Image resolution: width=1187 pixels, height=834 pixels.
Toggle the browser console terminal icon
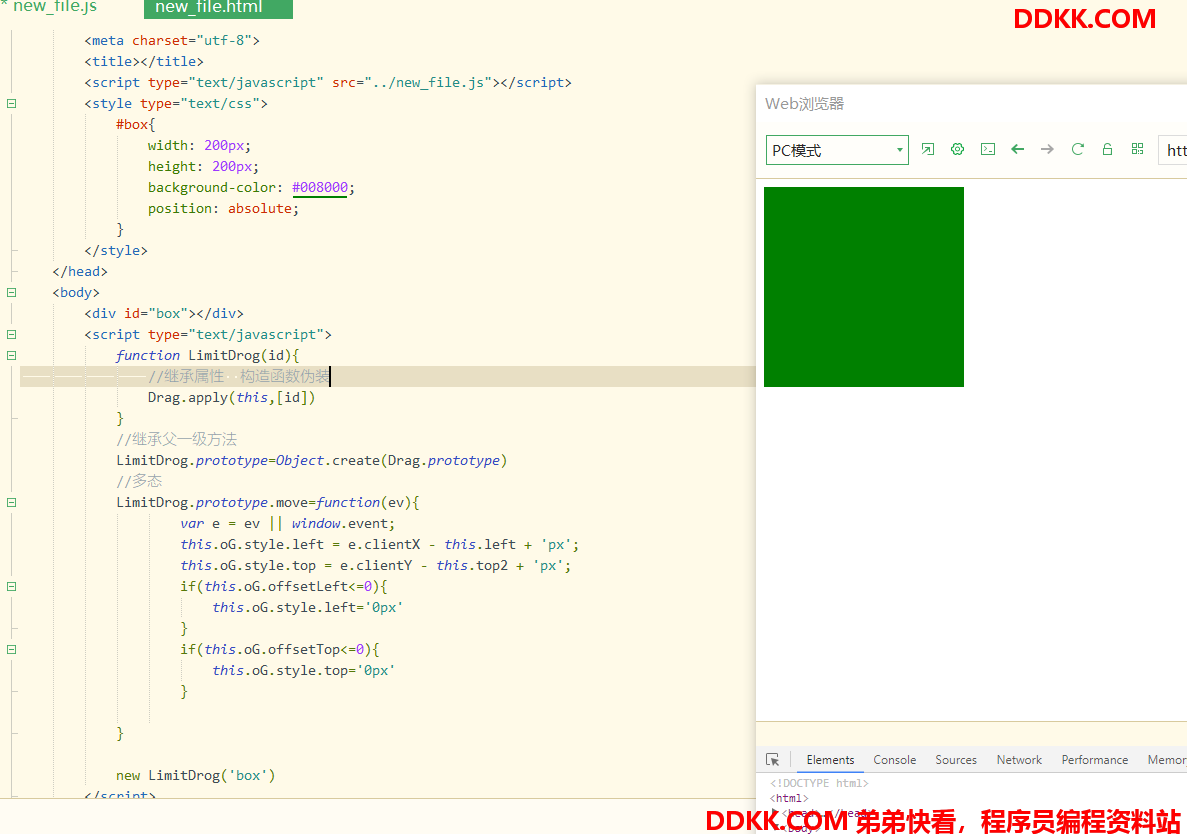988,149
